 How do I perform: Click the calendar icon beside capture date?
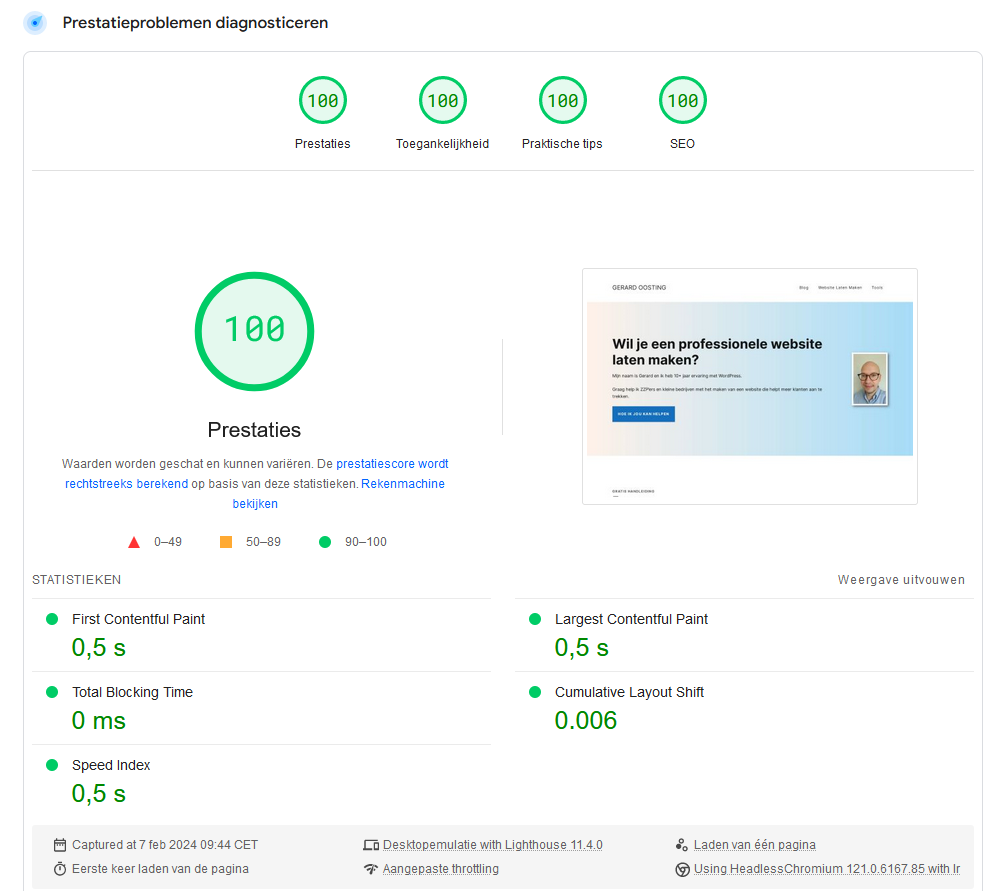60,845
